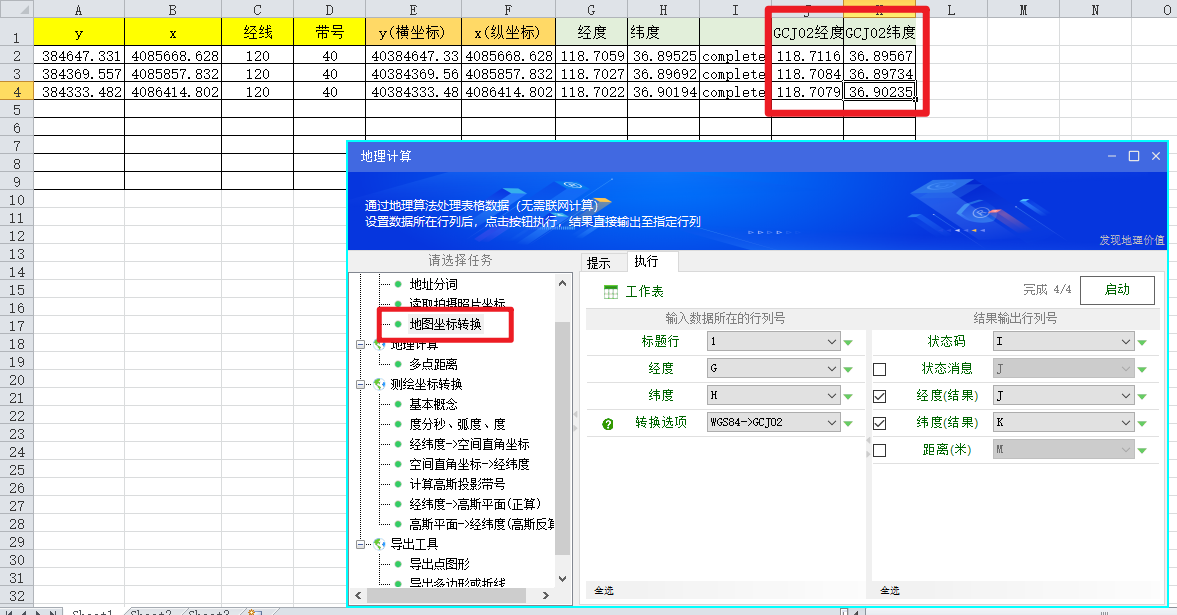This screenshot has height=615, width=1177.
Task: Click 全选 under input columns panel
Action: click(604, 591)
